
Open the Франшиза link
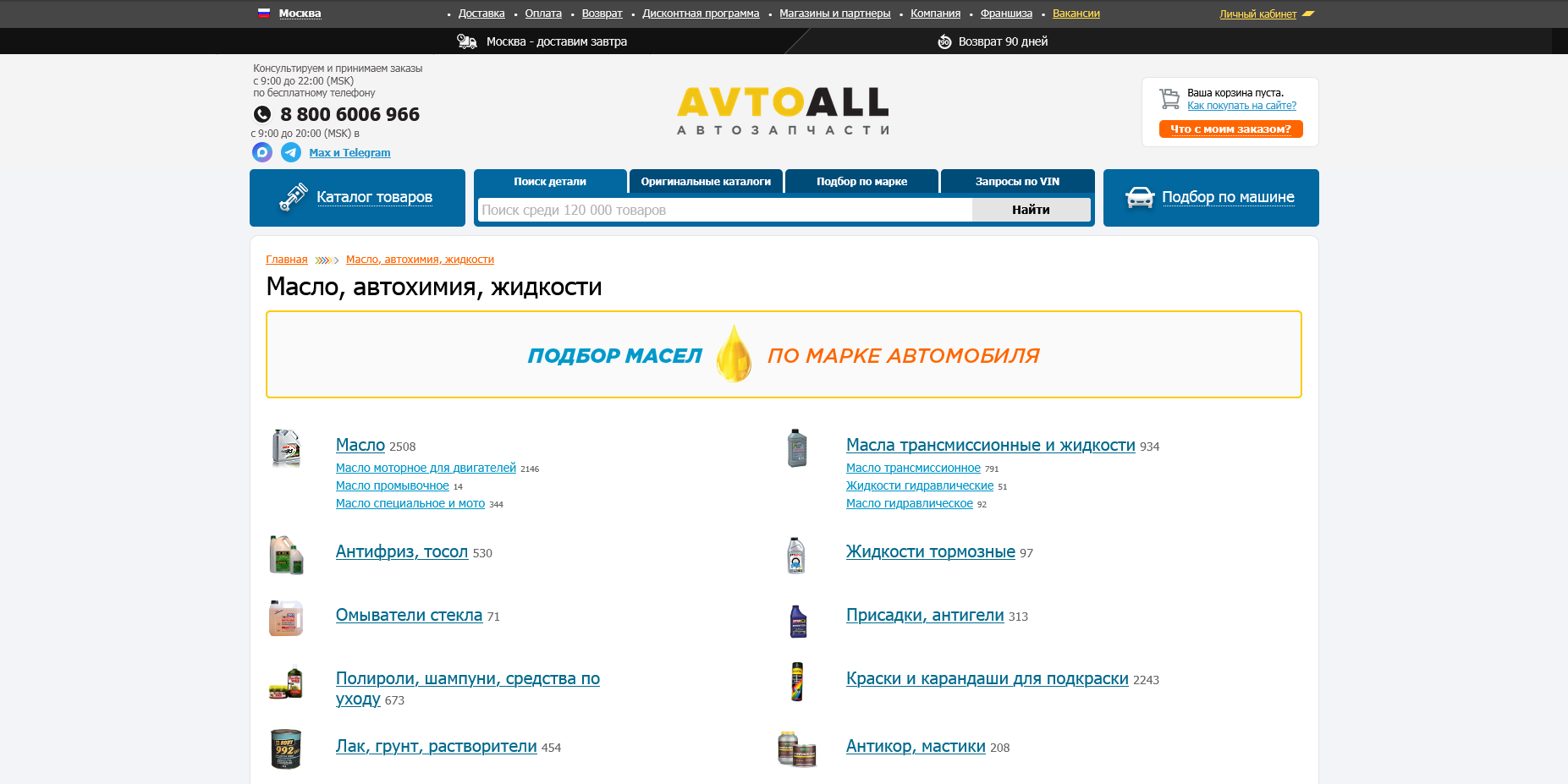click(1006, 14)
